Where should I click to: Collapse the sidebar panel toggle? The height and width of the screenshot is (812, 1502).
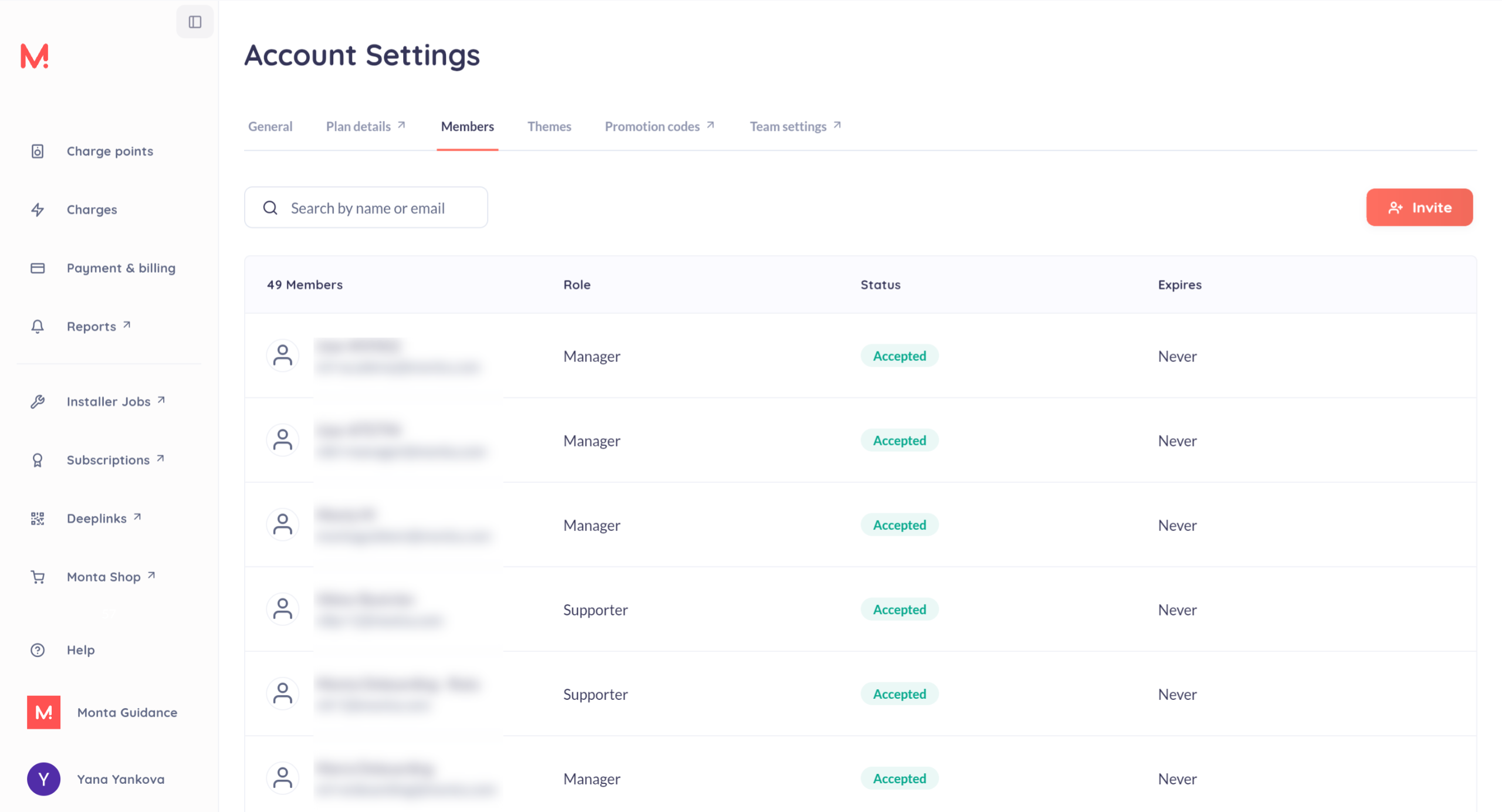pyautogui.click(x=195, y=22)
